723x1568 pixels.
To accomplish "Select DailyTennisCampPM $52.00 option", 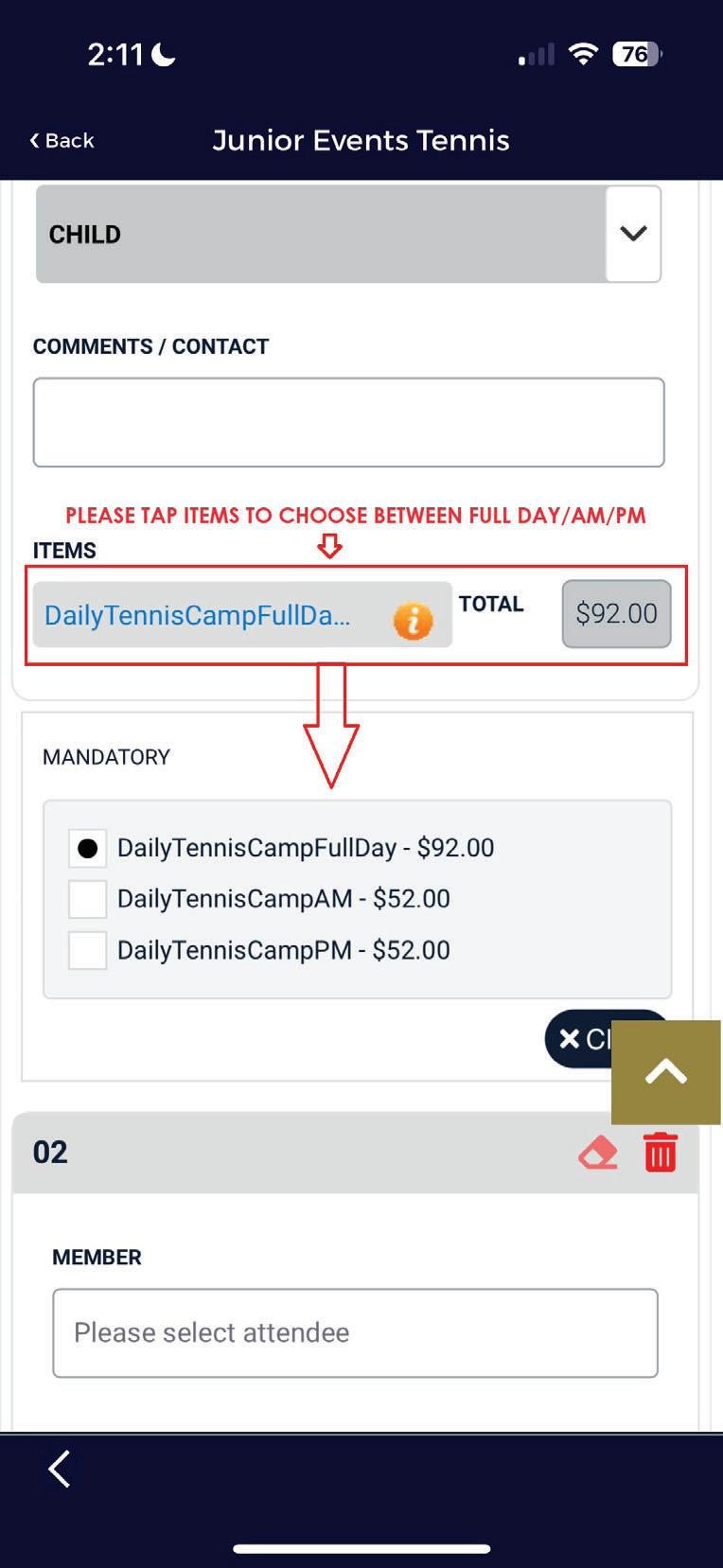I will click(x=87, y=950).
